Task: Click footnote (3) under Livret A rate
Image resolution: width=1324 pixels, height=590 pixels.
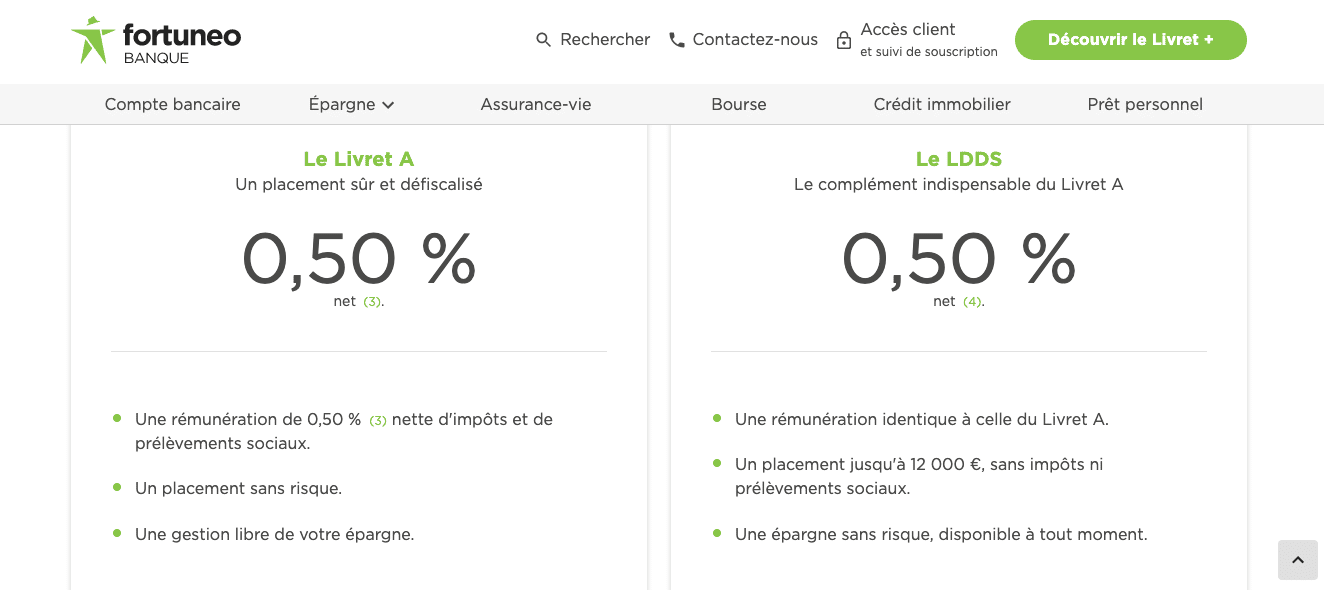Action: pyautogui.click(x=372, y=302)
